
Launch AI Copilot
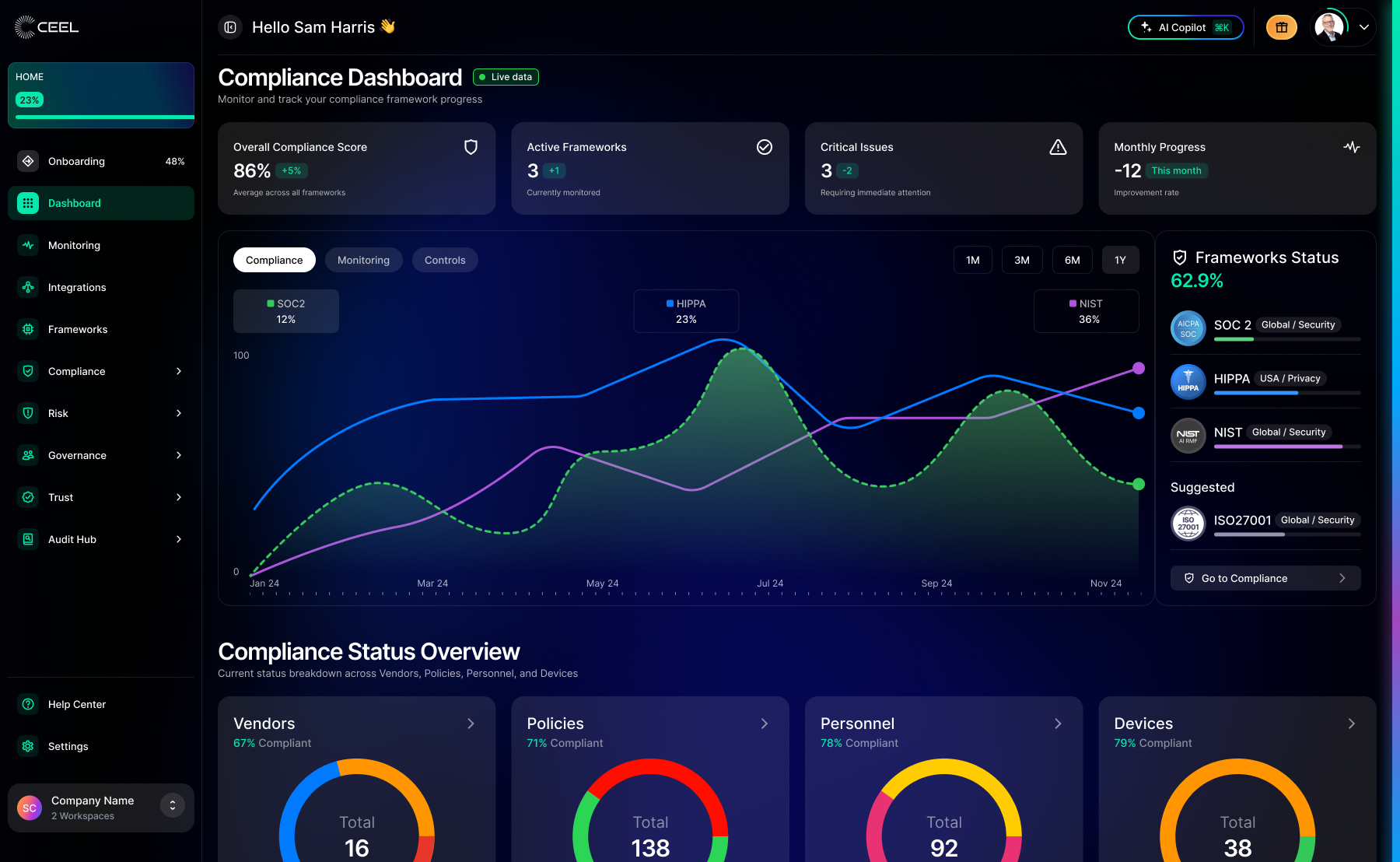(1185, 27)
